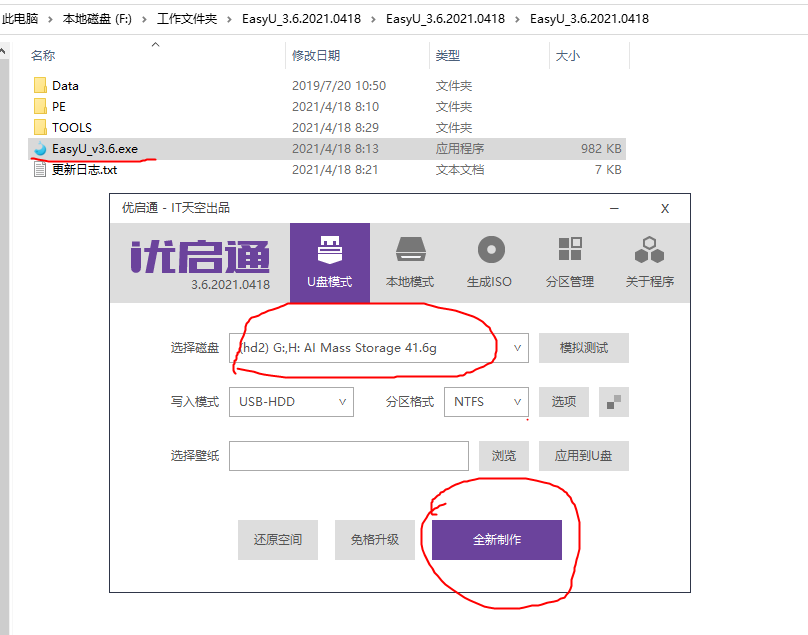
Task: Click 工作文件夹 in the breadcrumb
Action: (187, 19)
